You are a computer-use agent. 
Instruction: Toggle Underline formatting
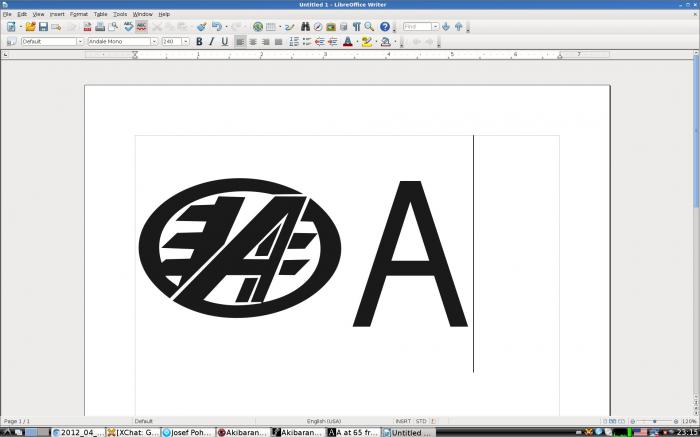coord(225,42)
